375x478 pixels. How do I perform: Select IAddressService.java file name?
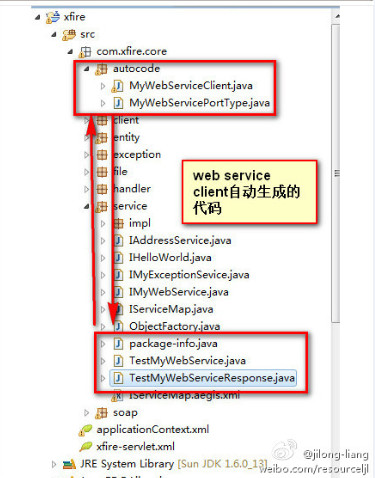pos(180,240)
